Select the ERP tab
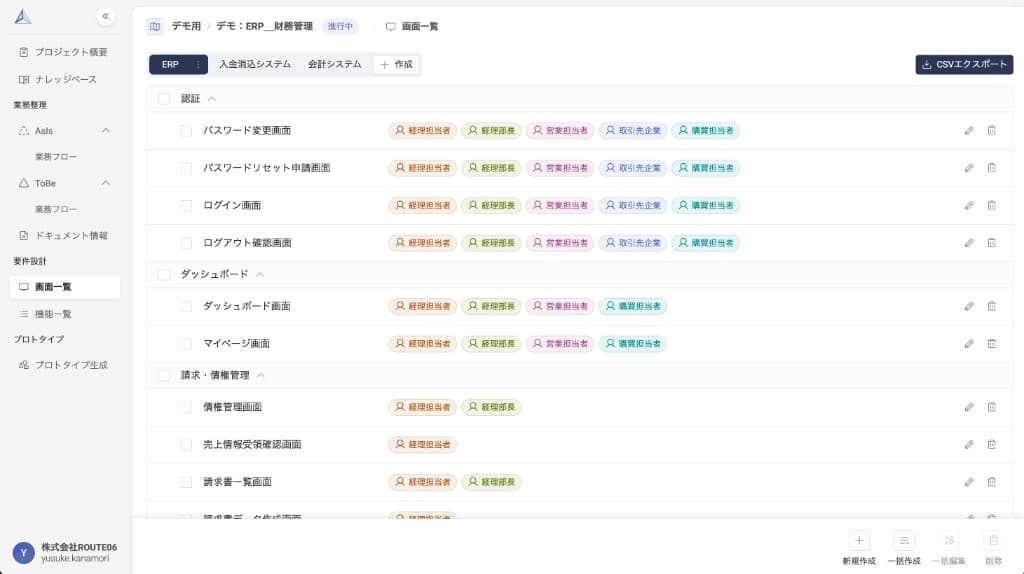1024x574 pixels. (x=170, y=65)
